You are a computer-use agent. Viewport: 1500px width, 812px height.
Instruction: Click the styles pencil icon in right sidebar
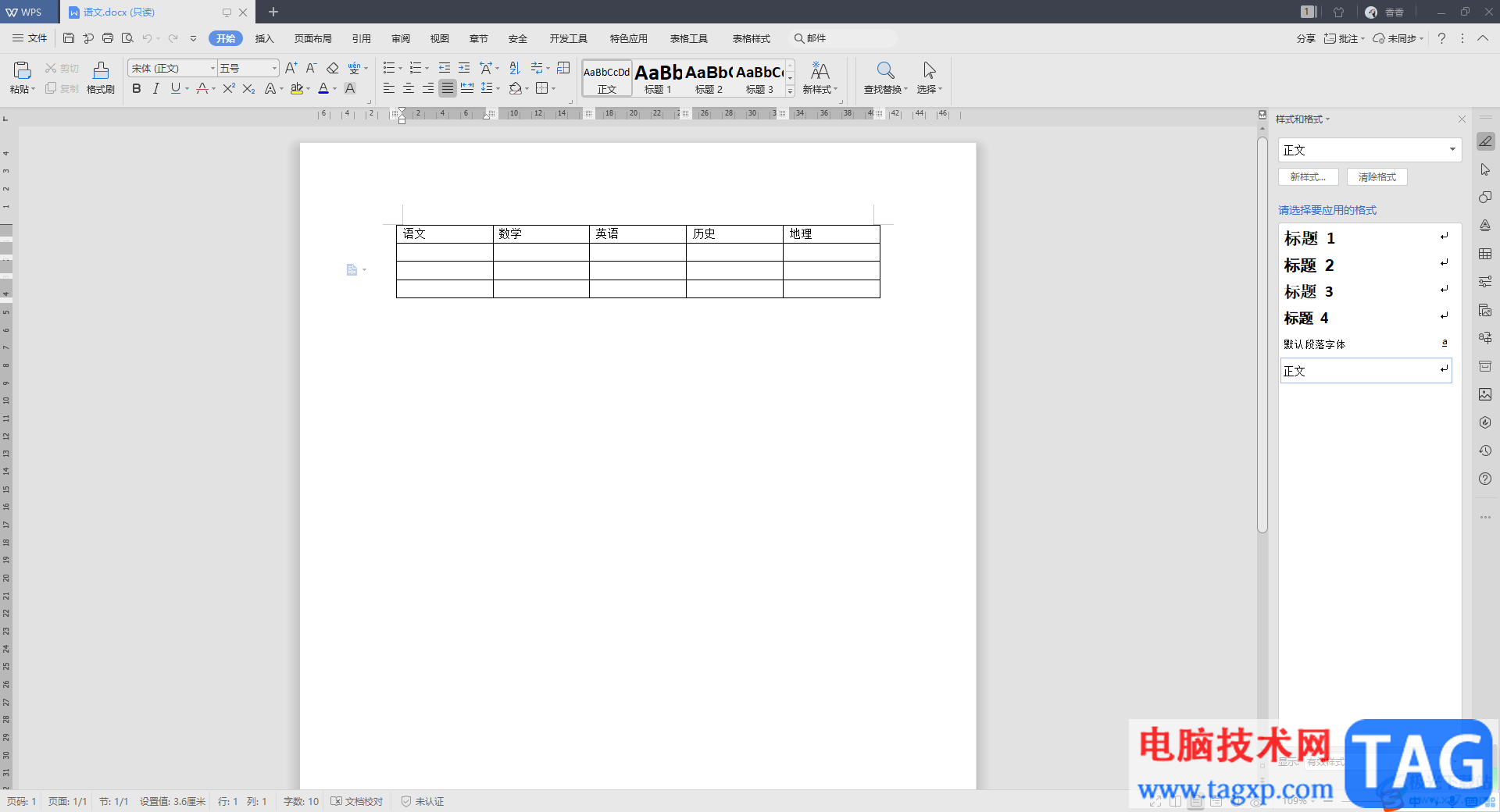[1485, 141]
